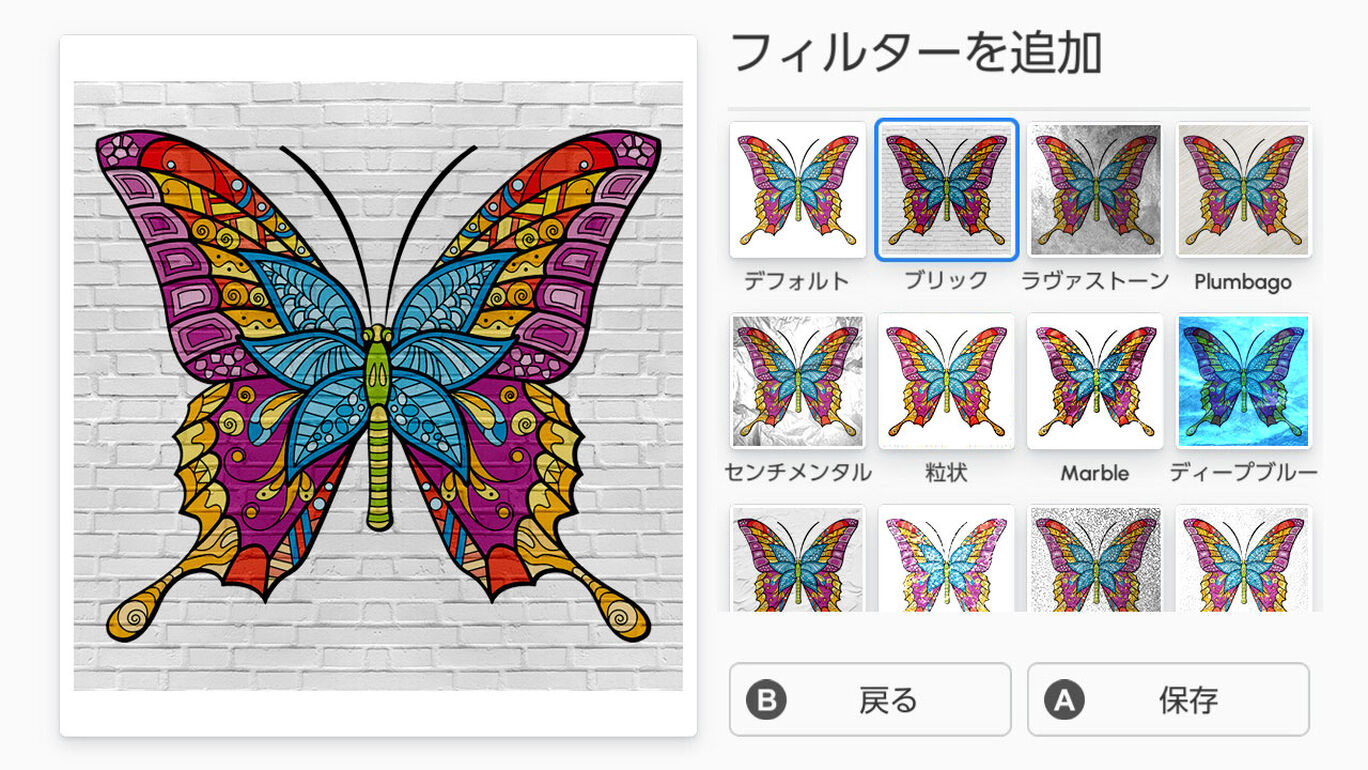Click the butterfly preview image

[x=378, y=386]
